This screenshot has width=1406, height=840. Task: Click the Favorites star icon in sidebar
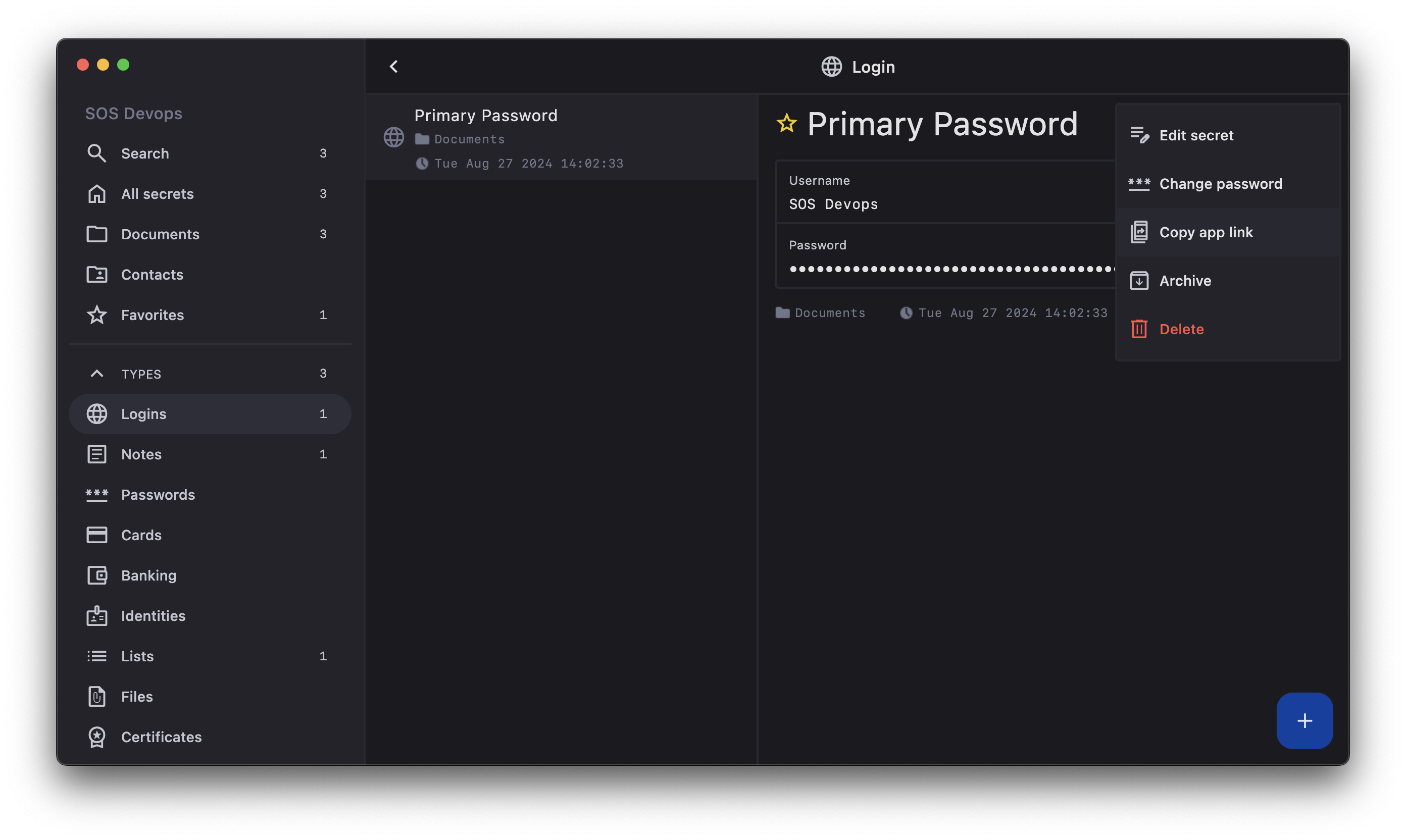point(97,314)
